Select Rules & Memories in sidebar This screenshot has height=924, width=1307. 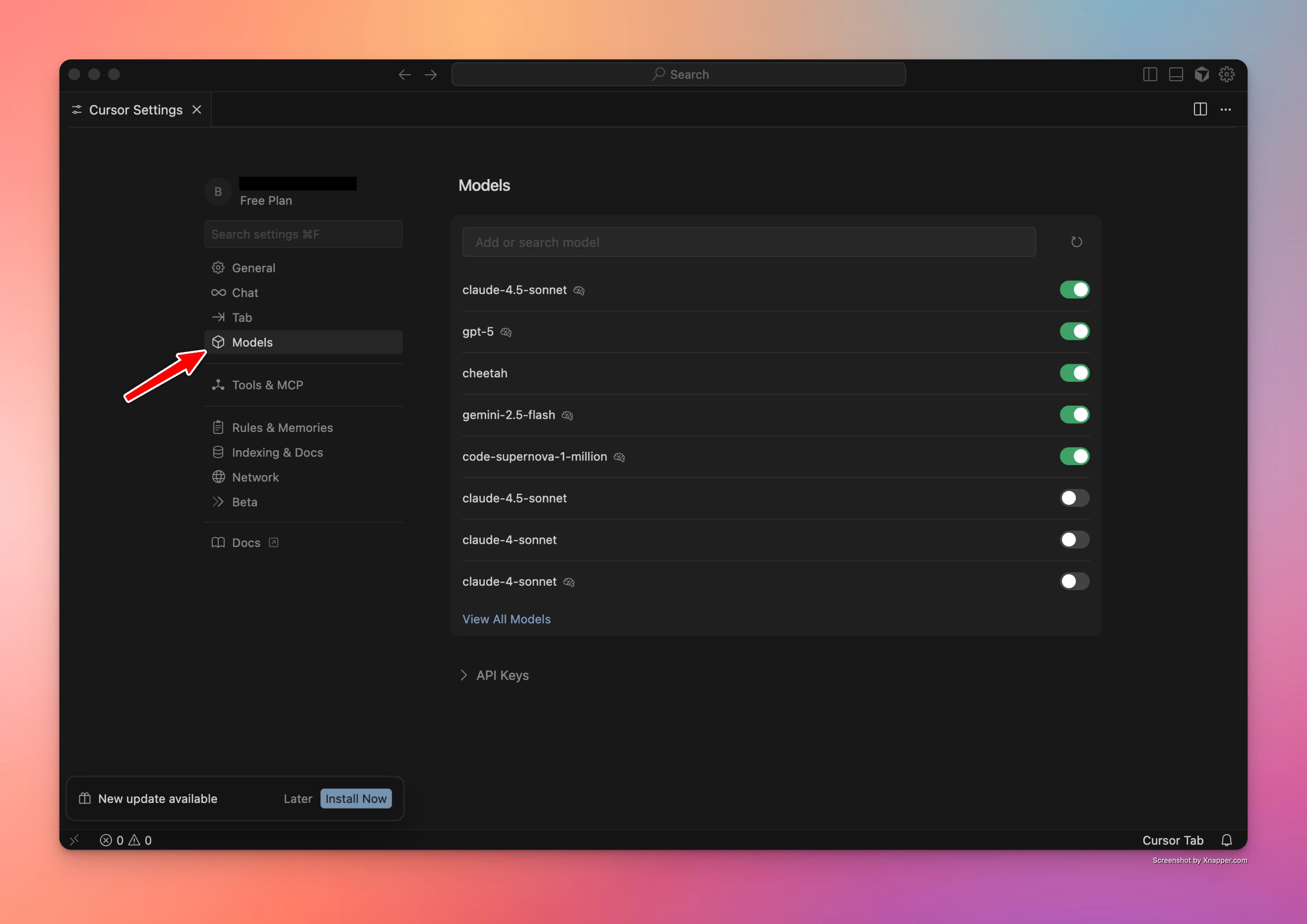282,428
